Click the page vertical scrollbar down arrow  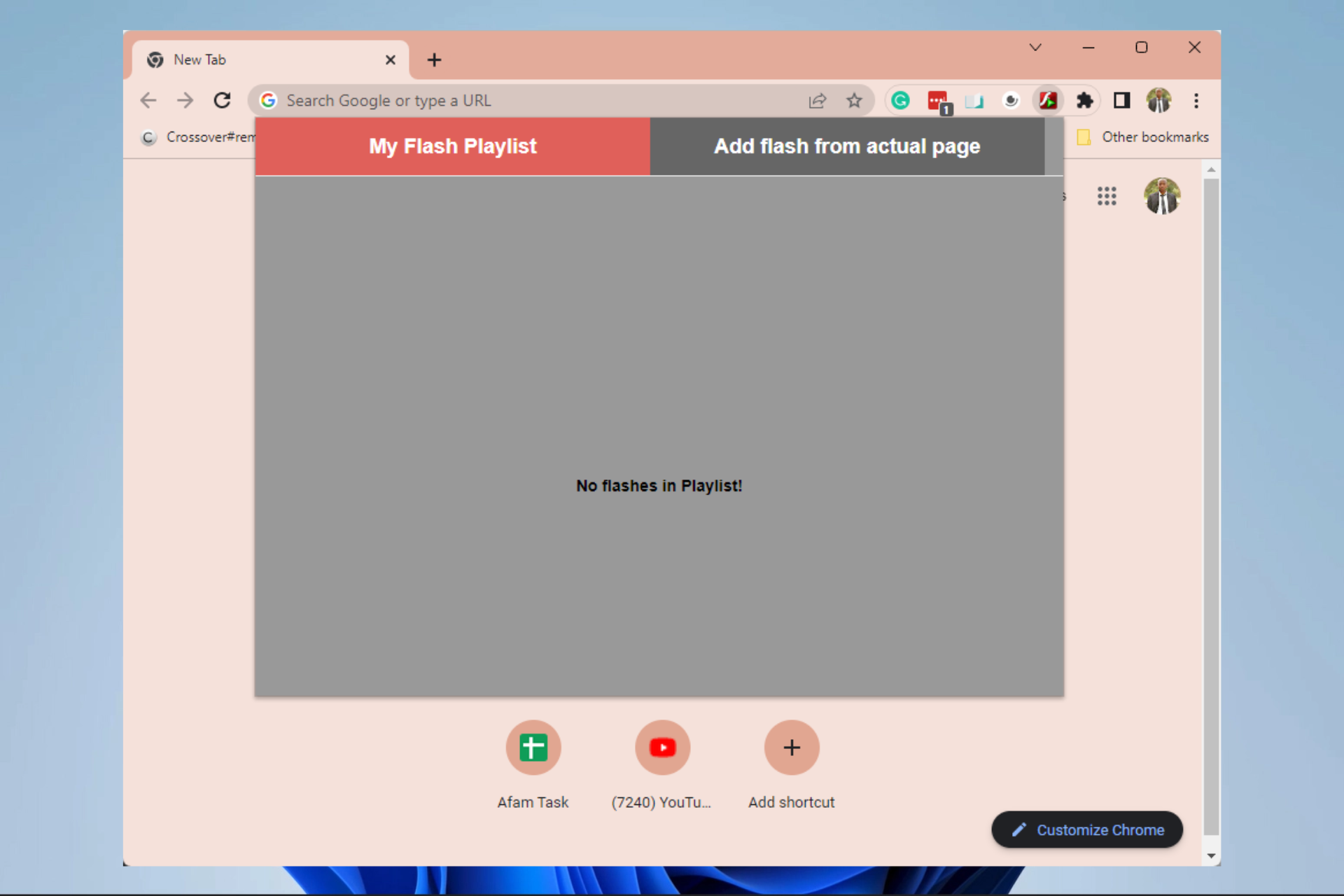(x=1211, y=855)
